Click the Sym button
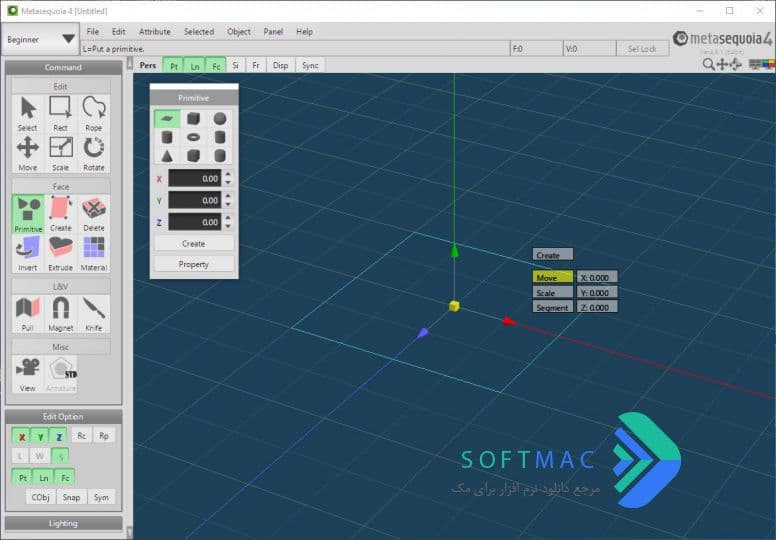Screen dimensions: 776x540 click(101, 497)
